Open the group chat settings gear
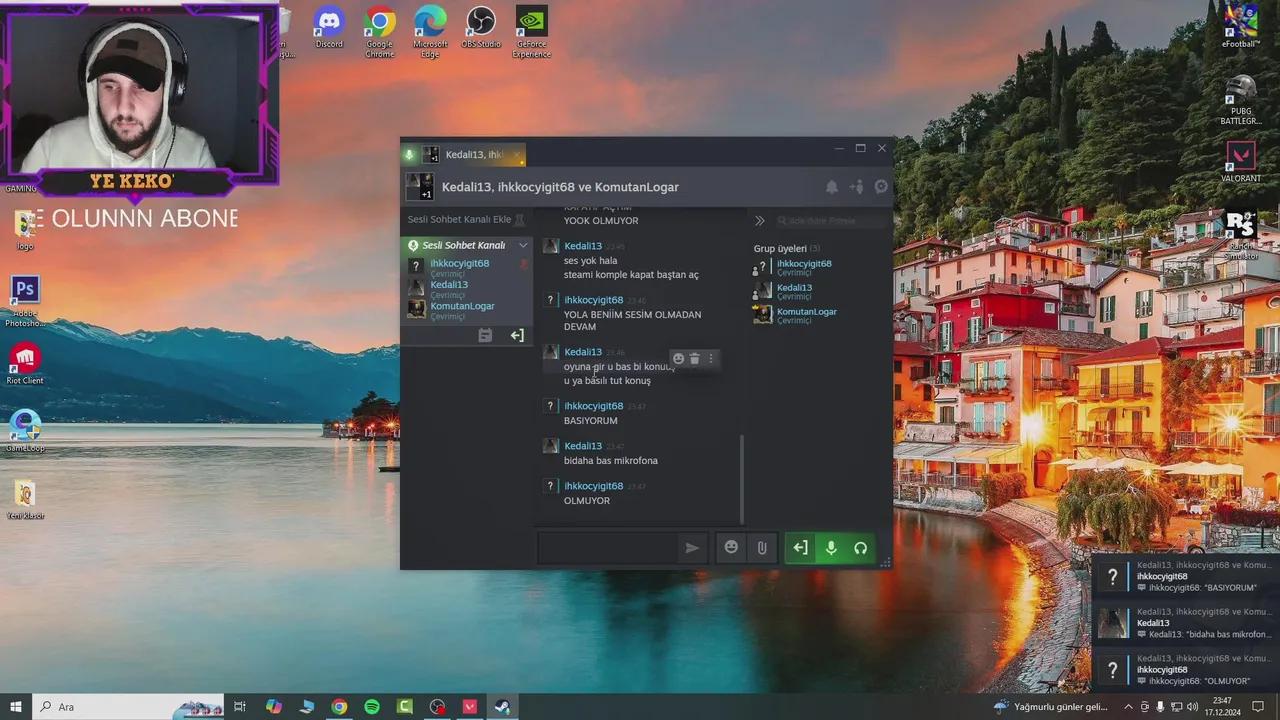 pyautogui.click(x=881, y=187)
